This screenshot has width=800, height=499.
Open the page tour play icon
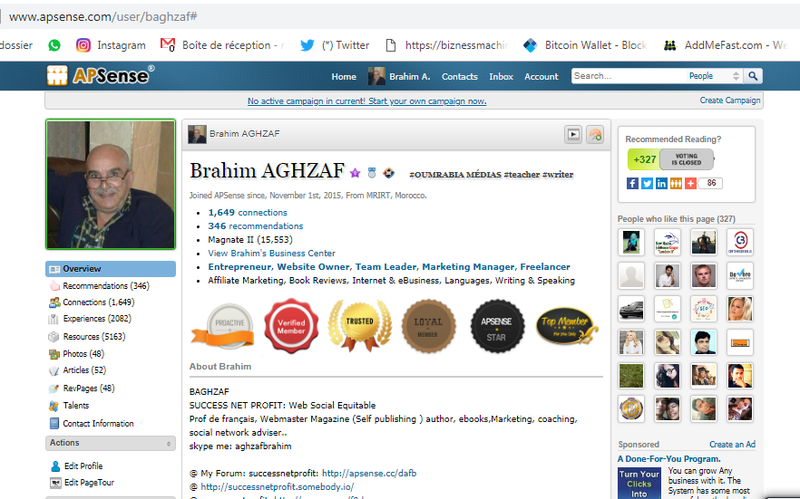(574, 134)
